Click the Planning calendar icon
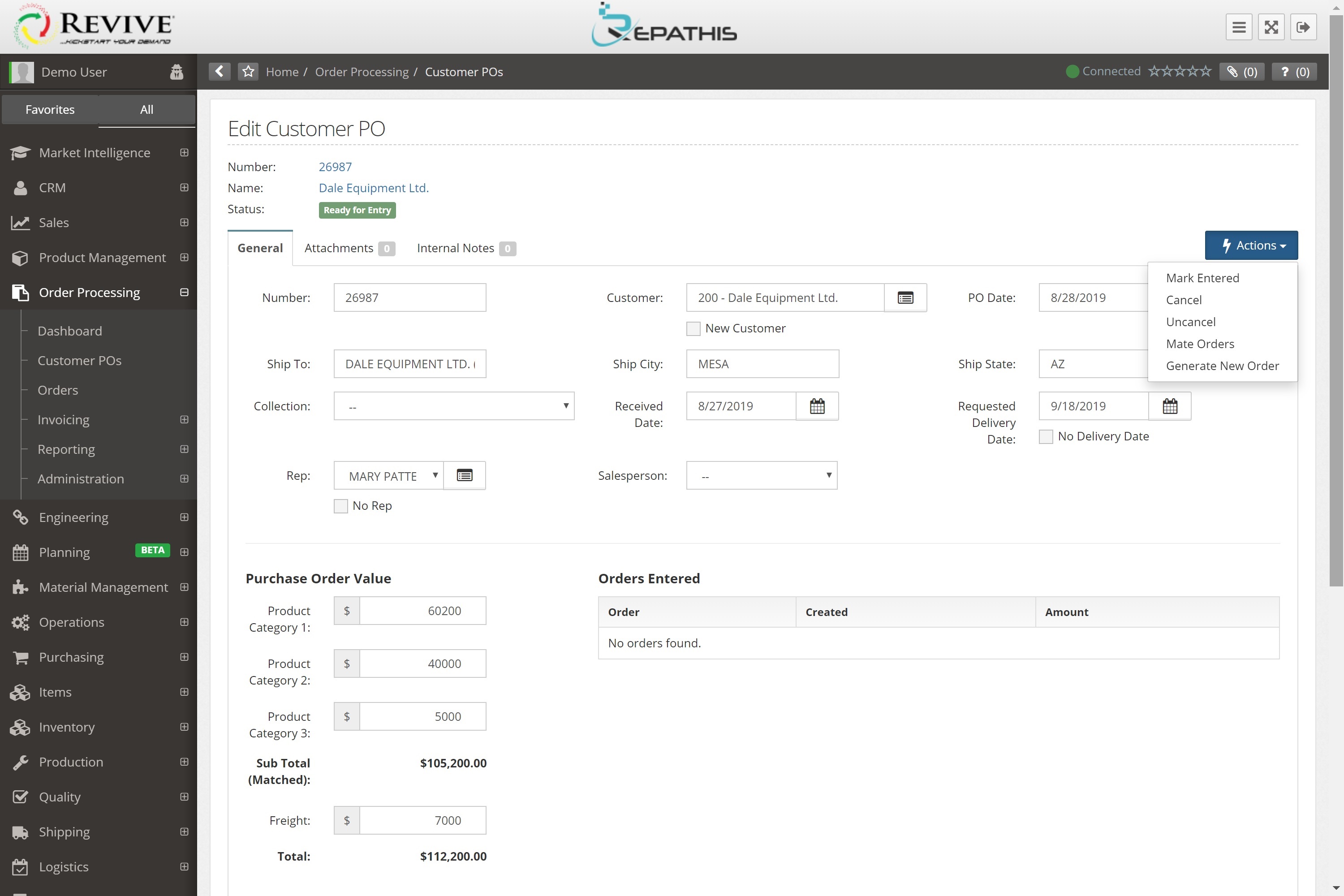Viewport: 1344px width, 896px height. click(20, 552)
